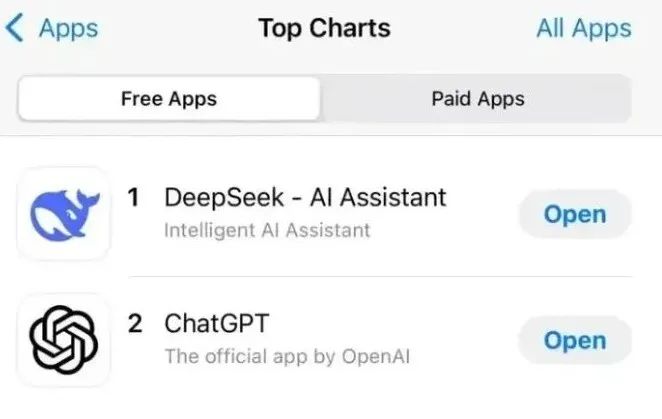This screenshot has height=419, width=662.
Task: Click the Top Charts page title
Action: 324,29
